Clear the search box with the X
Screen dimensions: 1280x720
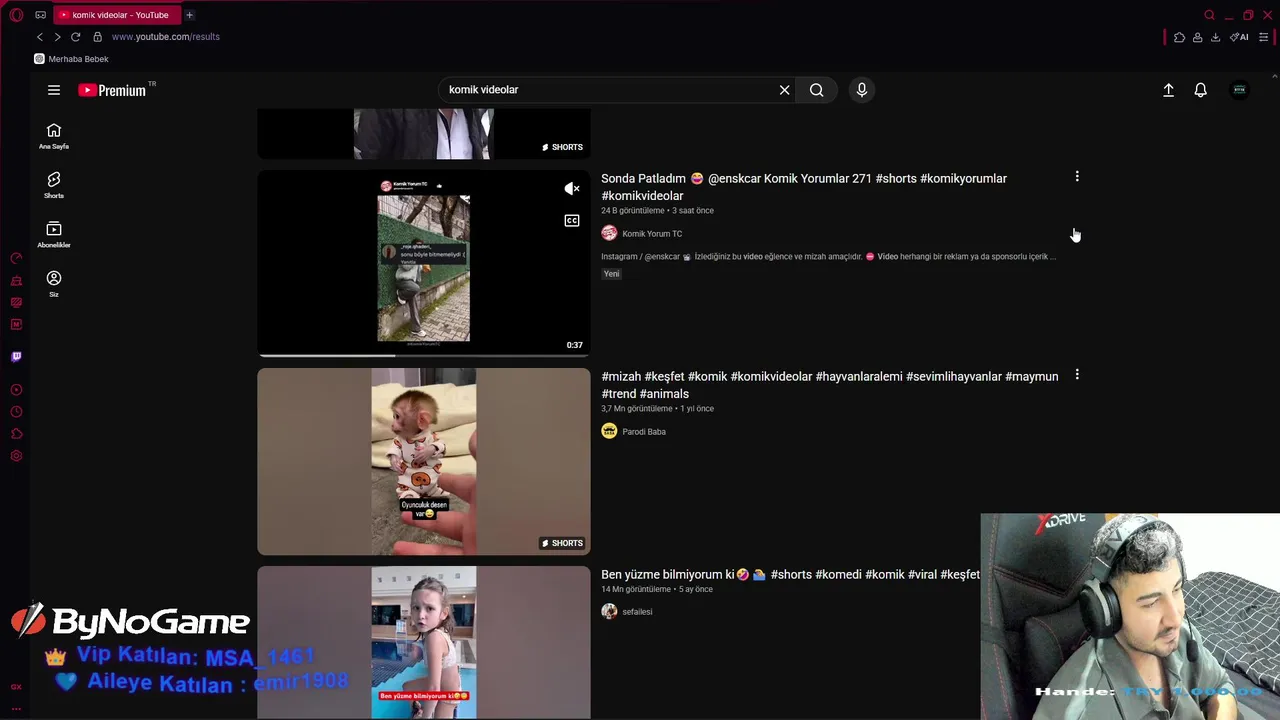click(x=785, y=90)
